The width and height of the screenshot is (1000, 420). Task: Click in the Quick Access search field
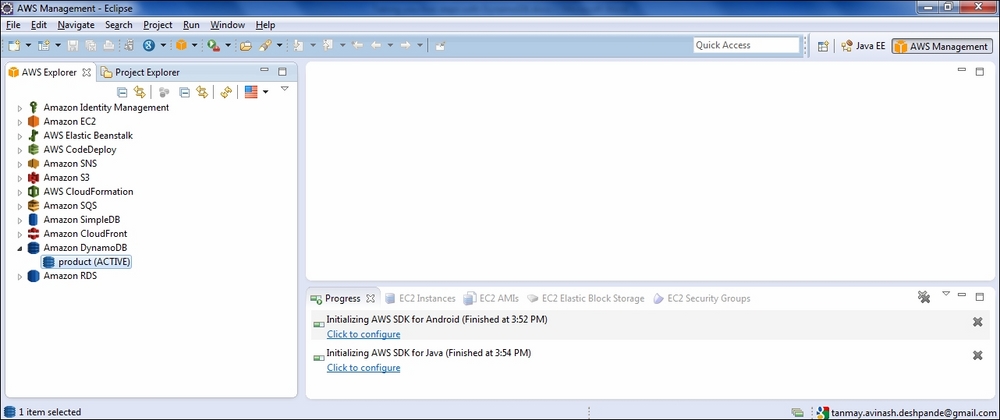point(745,45)
